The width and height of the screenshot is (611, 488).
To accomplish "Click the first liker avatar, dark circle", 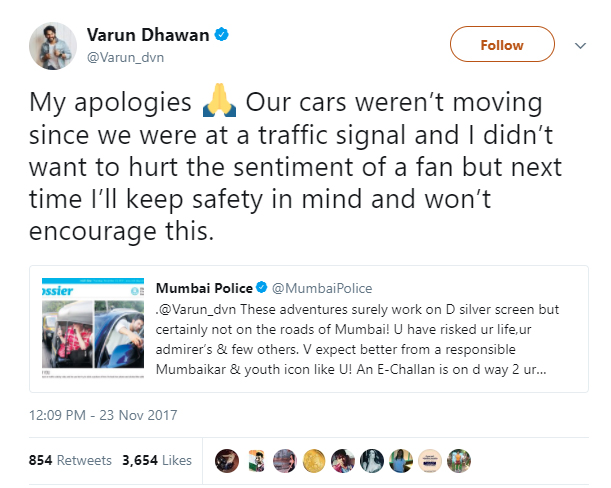I will [227, 461].
